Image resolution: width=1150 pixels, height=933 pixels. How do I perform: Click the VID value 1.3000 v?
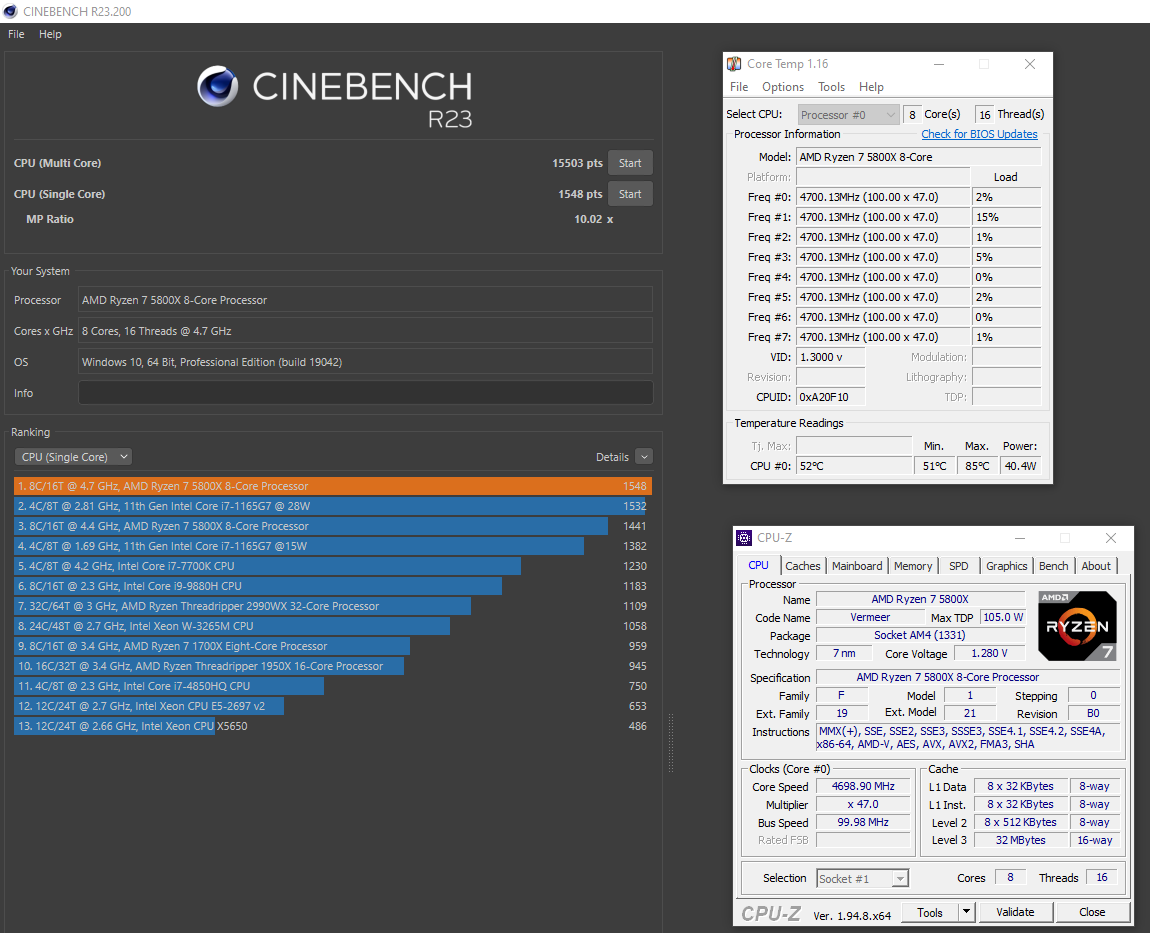pyautogui.click(x=830, y=357)
